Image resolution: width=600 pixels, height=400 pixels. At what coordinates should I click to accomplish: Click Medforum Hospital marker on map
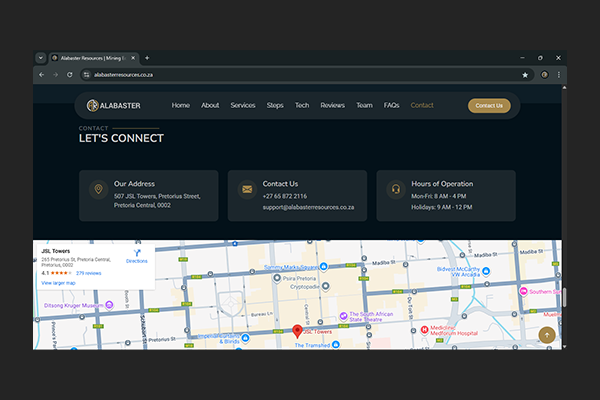424,330
